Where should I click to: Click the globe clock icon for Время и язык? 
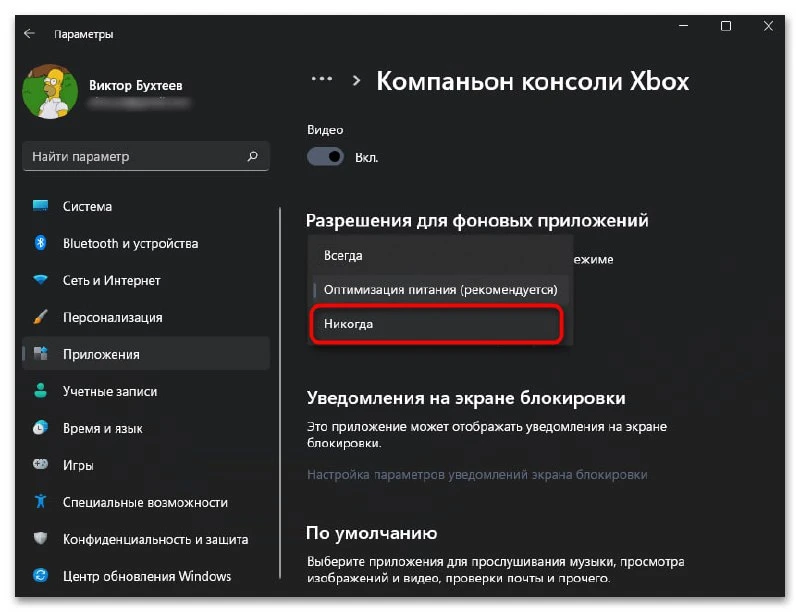click(40, 427)
